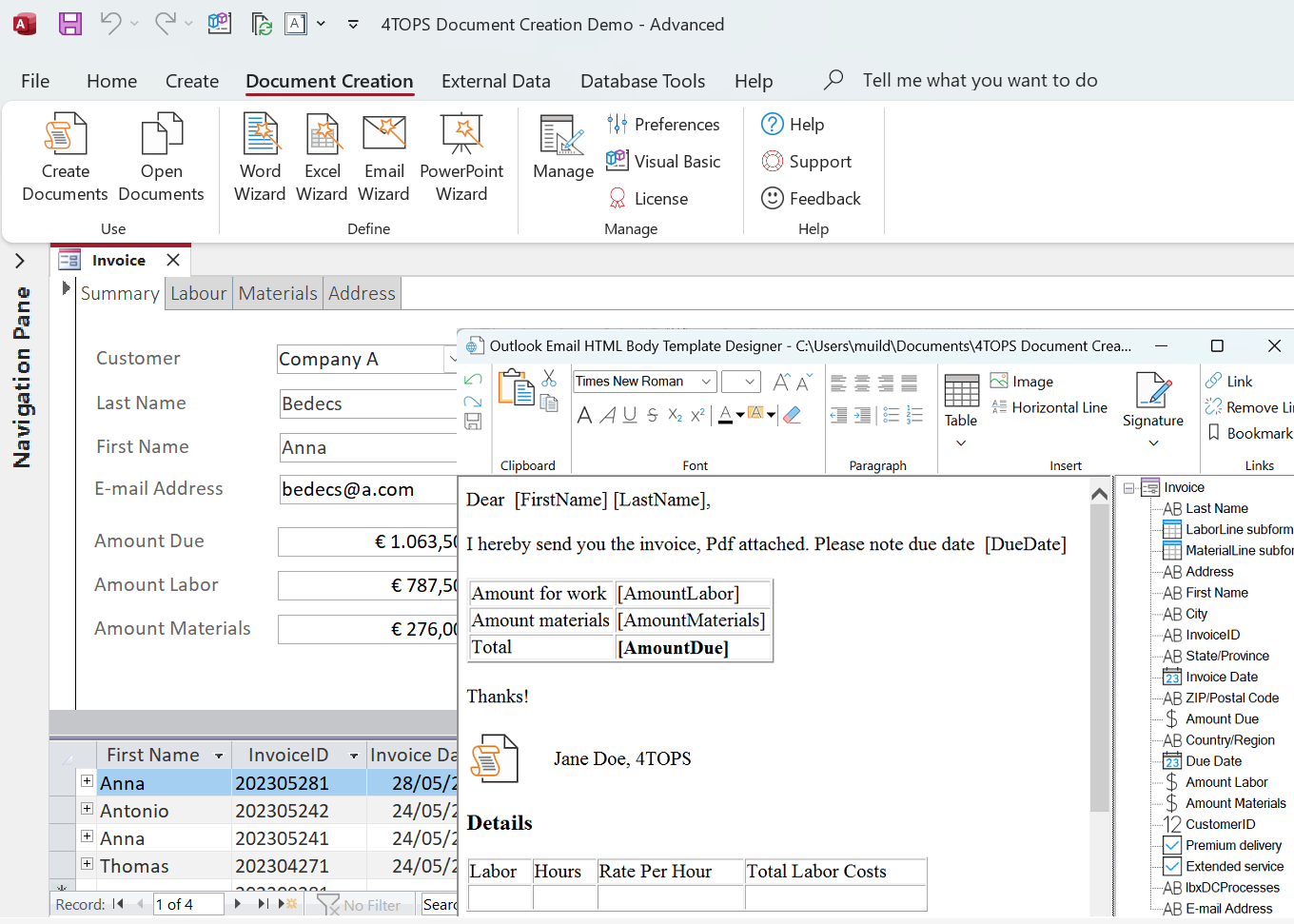Toggle superscript formatting

click(x=697, y=415)
